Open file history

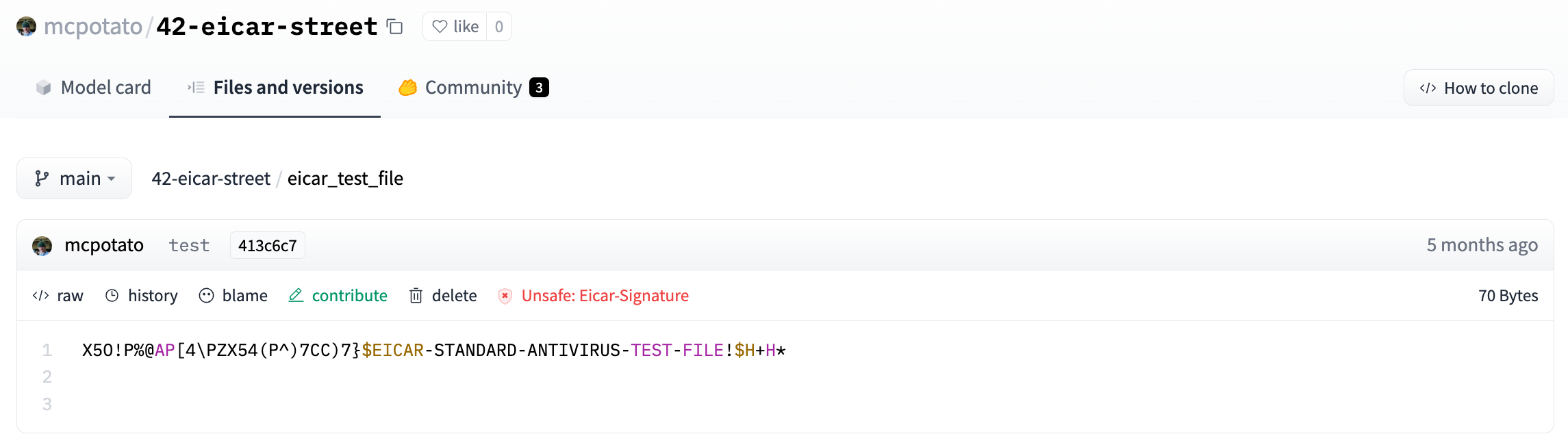[142, 296]
